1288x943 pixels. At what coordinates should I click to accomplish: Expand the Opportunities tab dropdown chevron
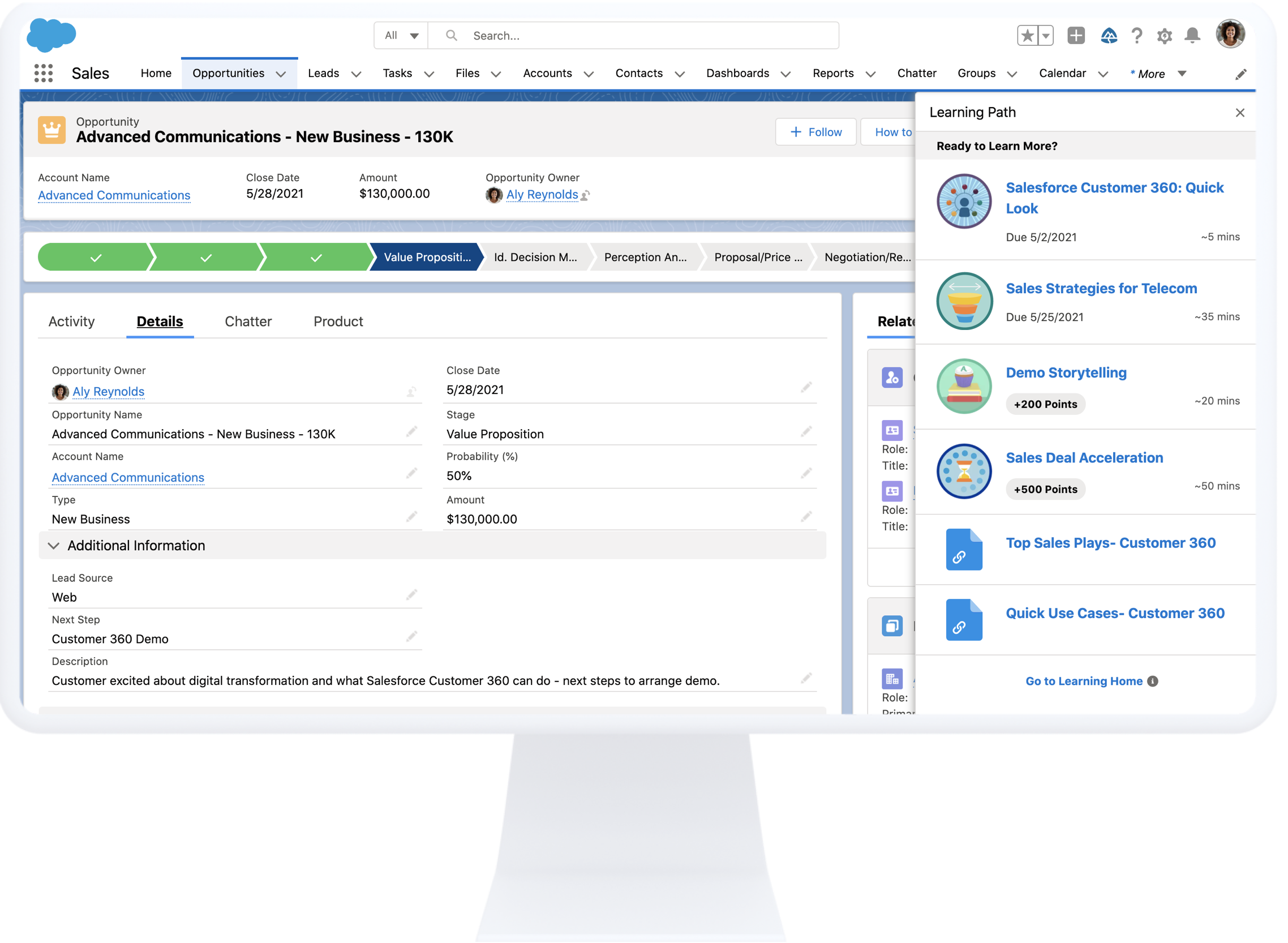pos(281,74)
